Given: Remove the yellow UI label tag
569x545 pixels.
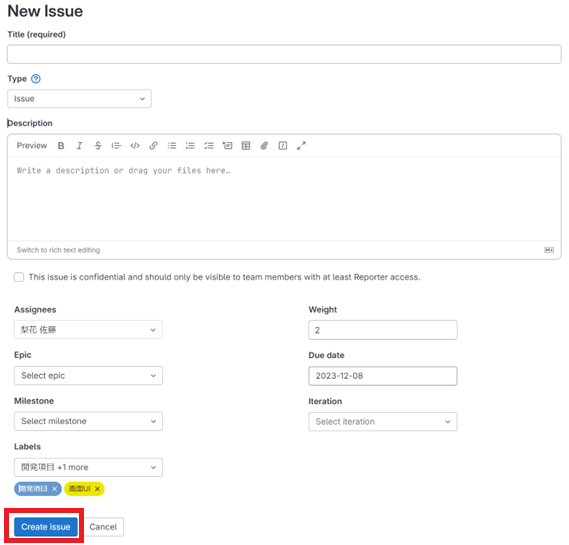Looking at the screenshot, I should click(97, 489).
